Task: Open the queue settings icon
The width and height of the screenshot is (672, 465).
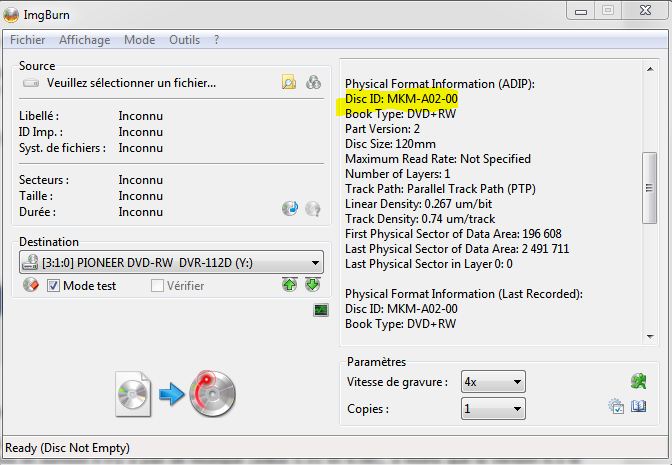Action: tap(616, 406)
